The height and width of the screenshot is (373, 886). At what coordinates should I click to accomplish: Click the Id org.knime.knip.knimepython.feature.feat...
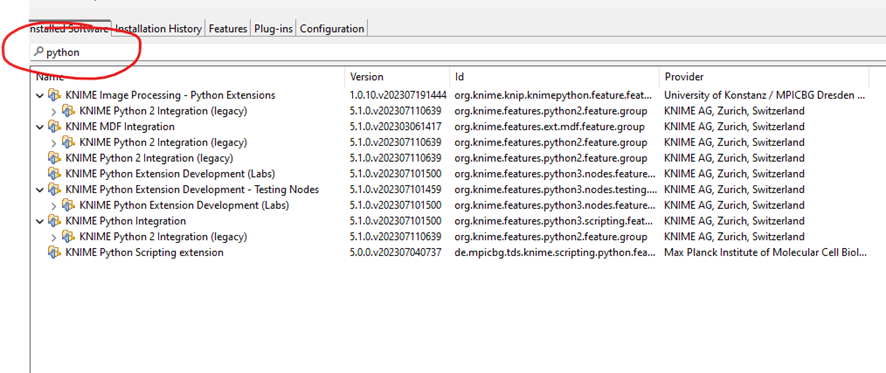click(x=554, y=95)
